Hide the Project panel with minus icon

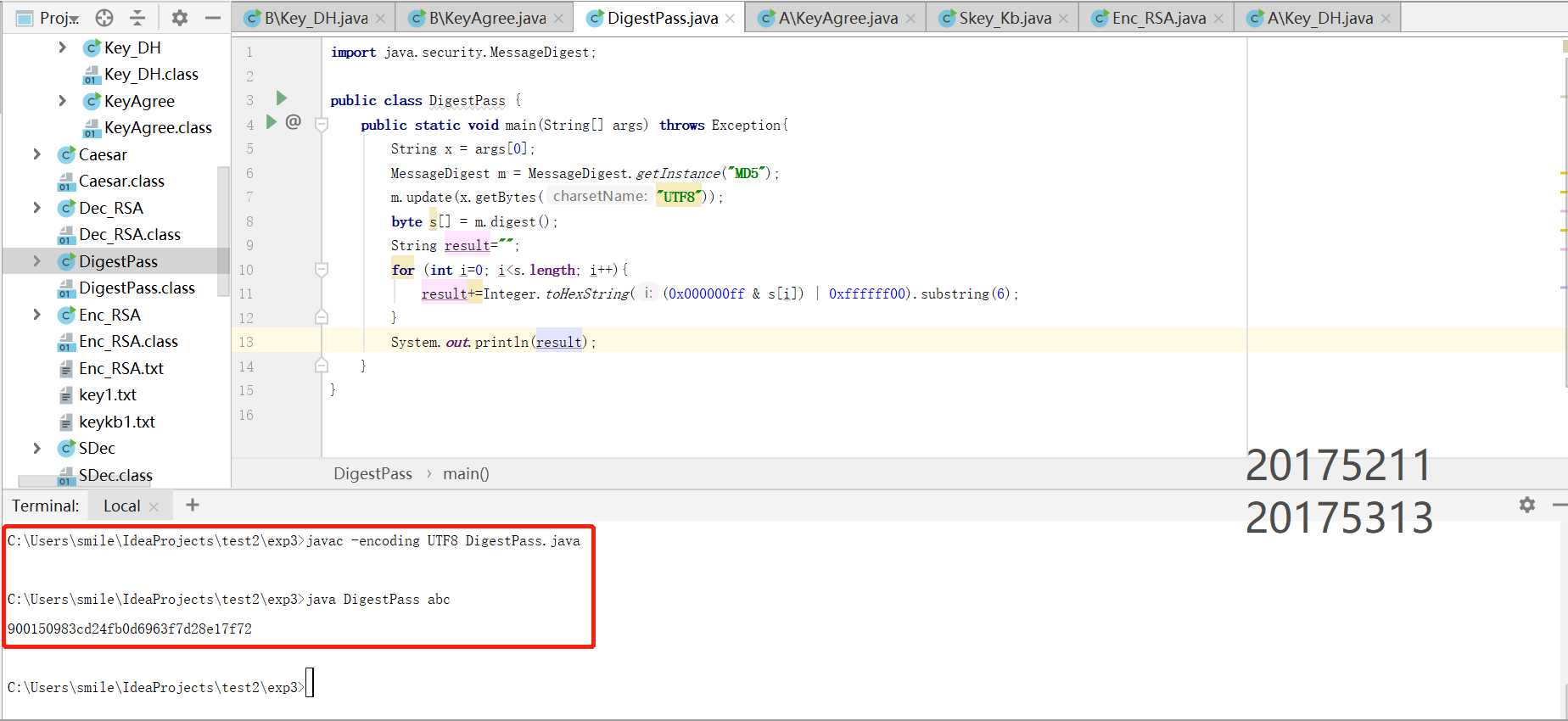pos(213,18)
